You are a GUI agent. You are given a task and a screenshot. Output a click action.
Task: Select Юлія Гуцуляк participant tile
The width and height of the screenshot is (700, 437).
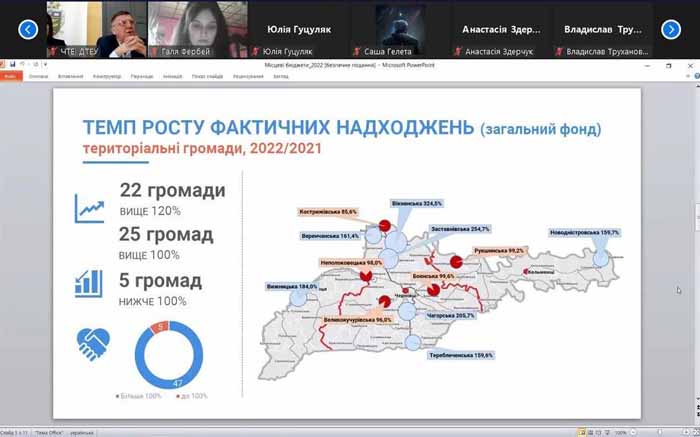(299, 29)
